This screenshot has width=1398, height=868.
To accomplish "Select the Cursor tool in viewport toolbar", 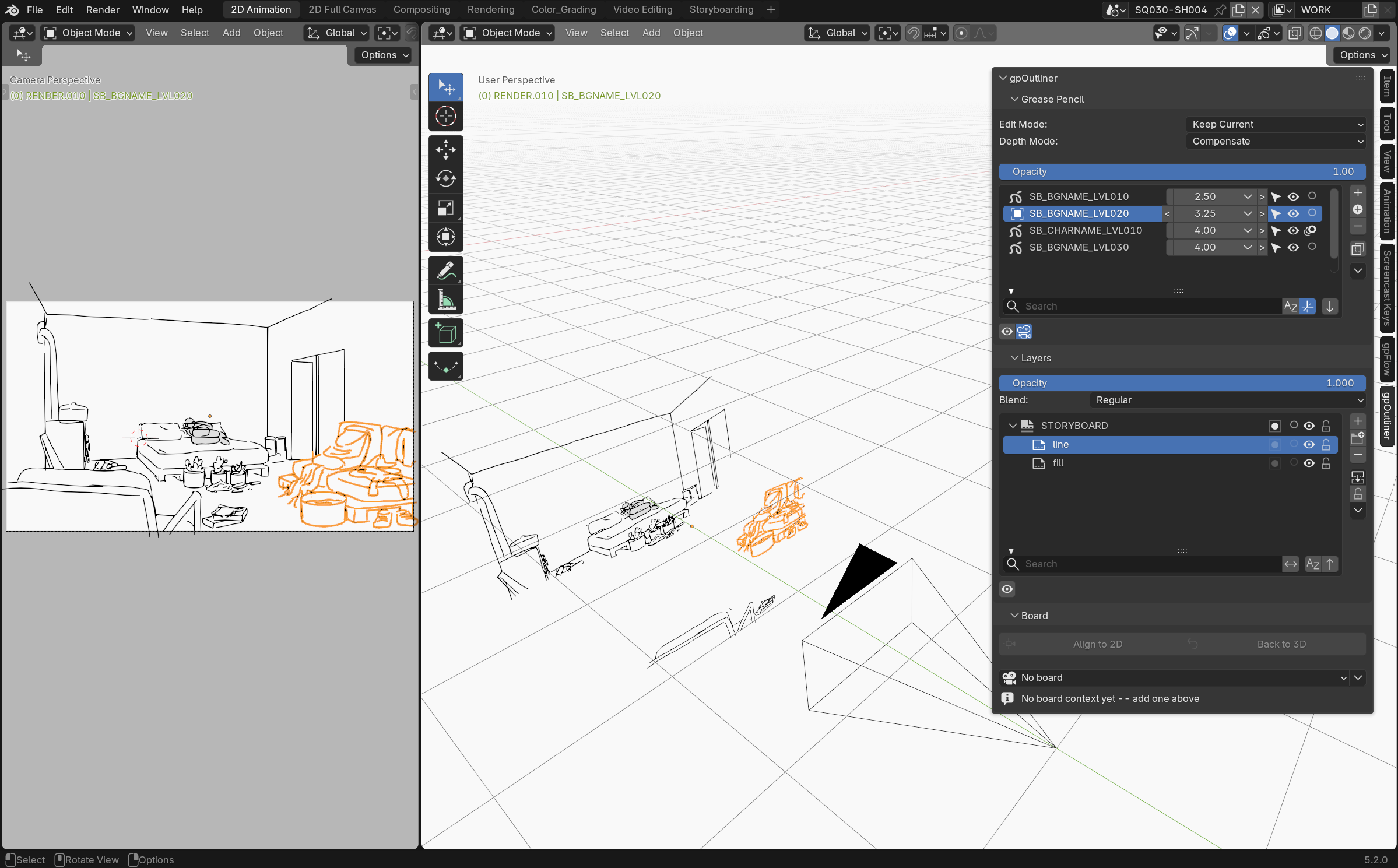I will [445, 116].
